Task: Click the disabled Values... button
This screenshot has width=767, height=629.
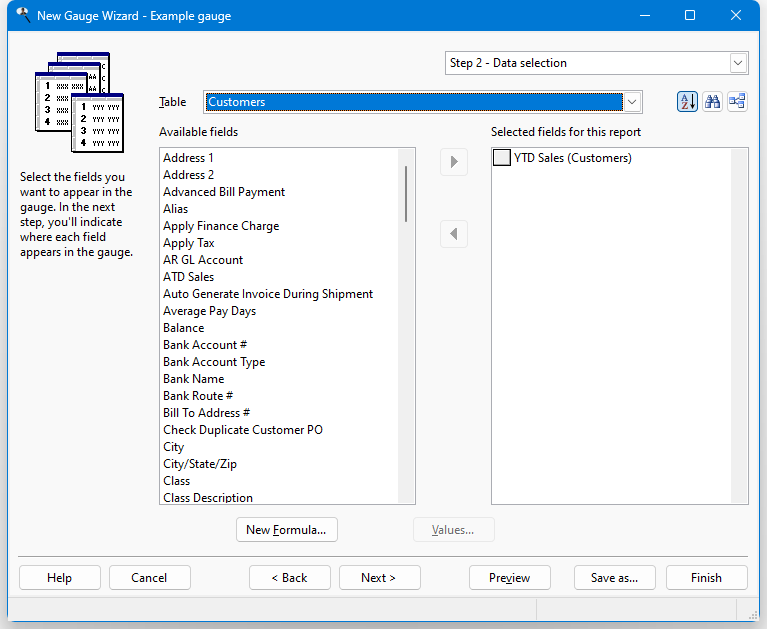Action: 453,530
